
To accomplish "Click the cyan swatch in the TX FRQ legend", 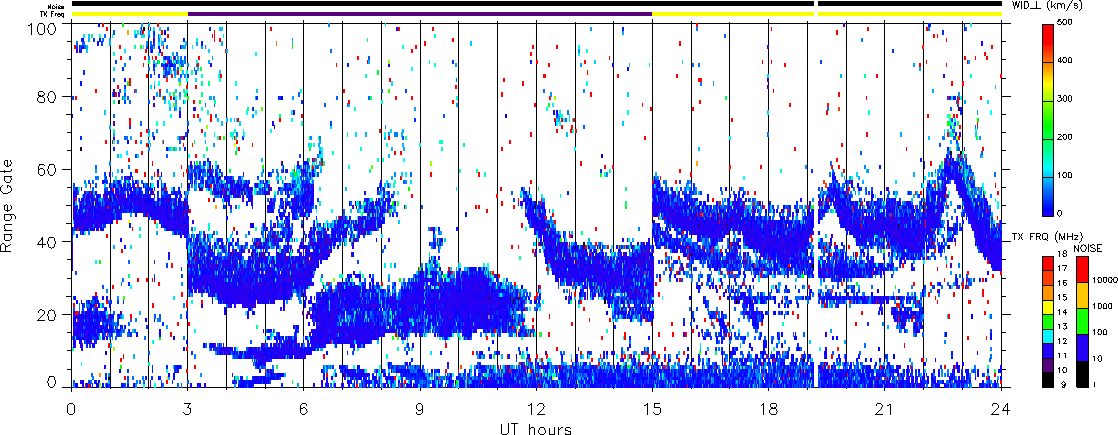I will pos(1048,337).
